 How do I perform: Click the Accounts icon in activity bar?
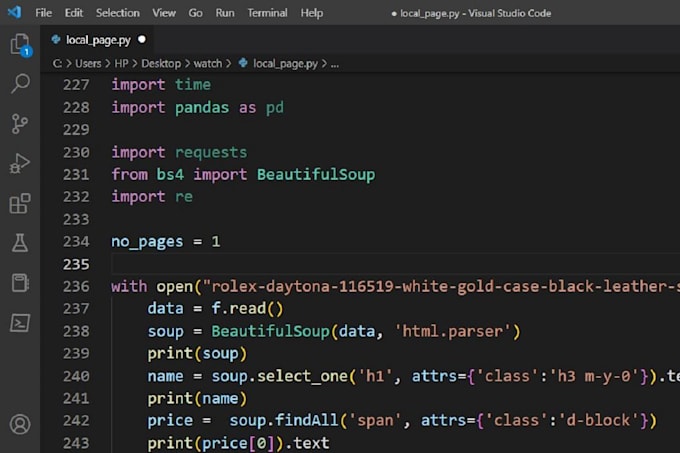point(19,424)
